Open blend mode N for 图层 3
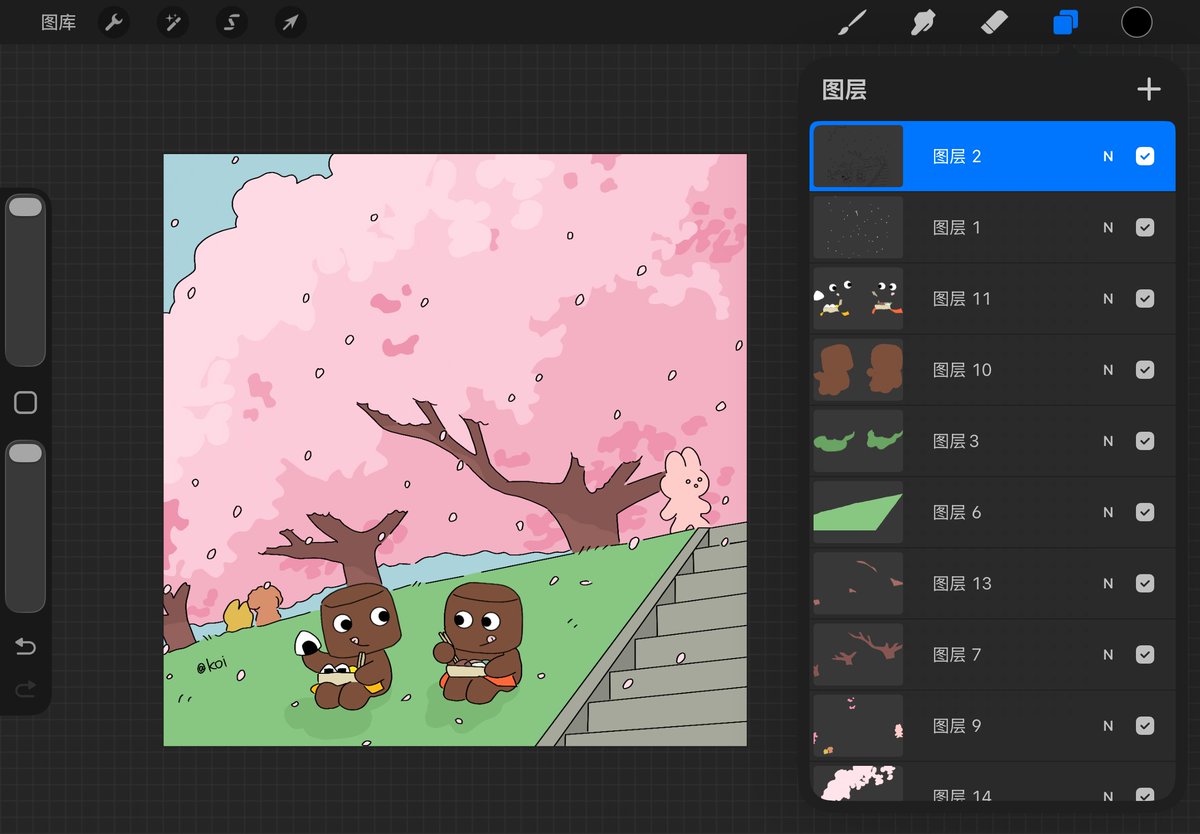Viewport: 1200px width, 834px height. [x=1108, y=441]
